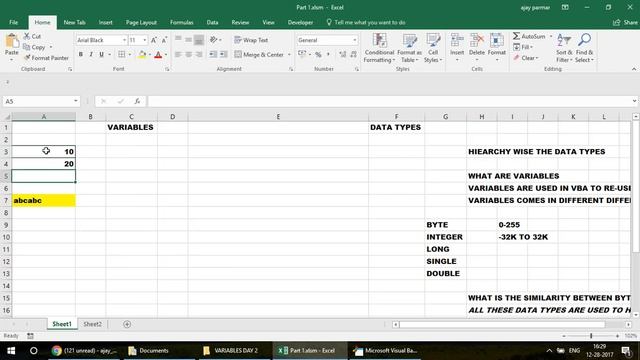Click the Paste clipboard icon

(12, 42)
